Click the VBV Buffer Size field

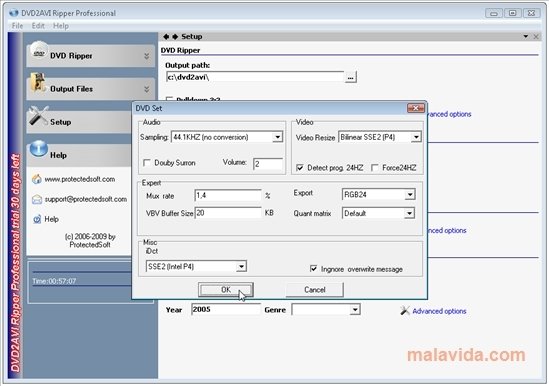[x=228, y=213]
